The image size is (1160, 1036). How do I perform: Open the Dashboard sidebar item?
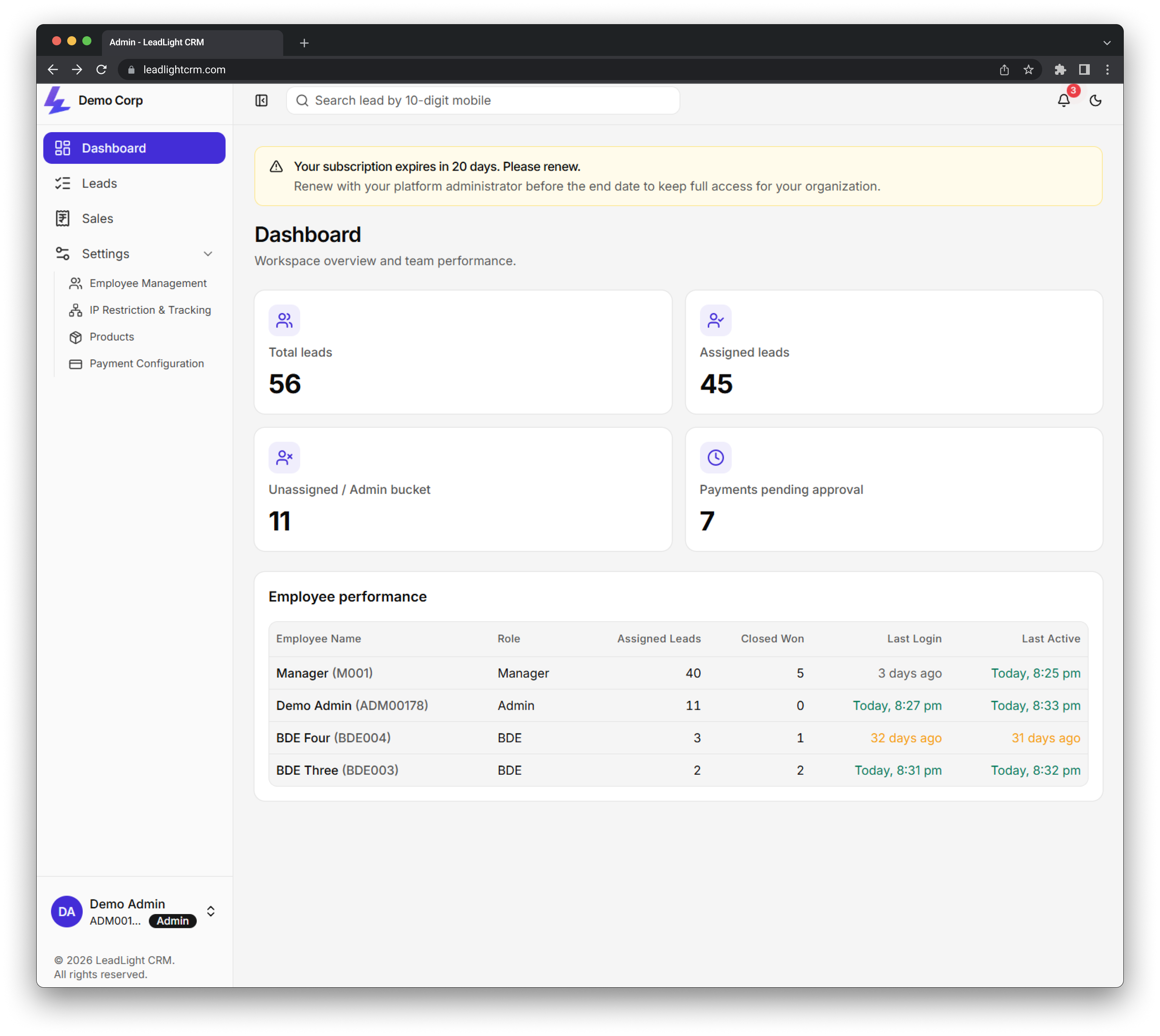click(x=134, y=148)
